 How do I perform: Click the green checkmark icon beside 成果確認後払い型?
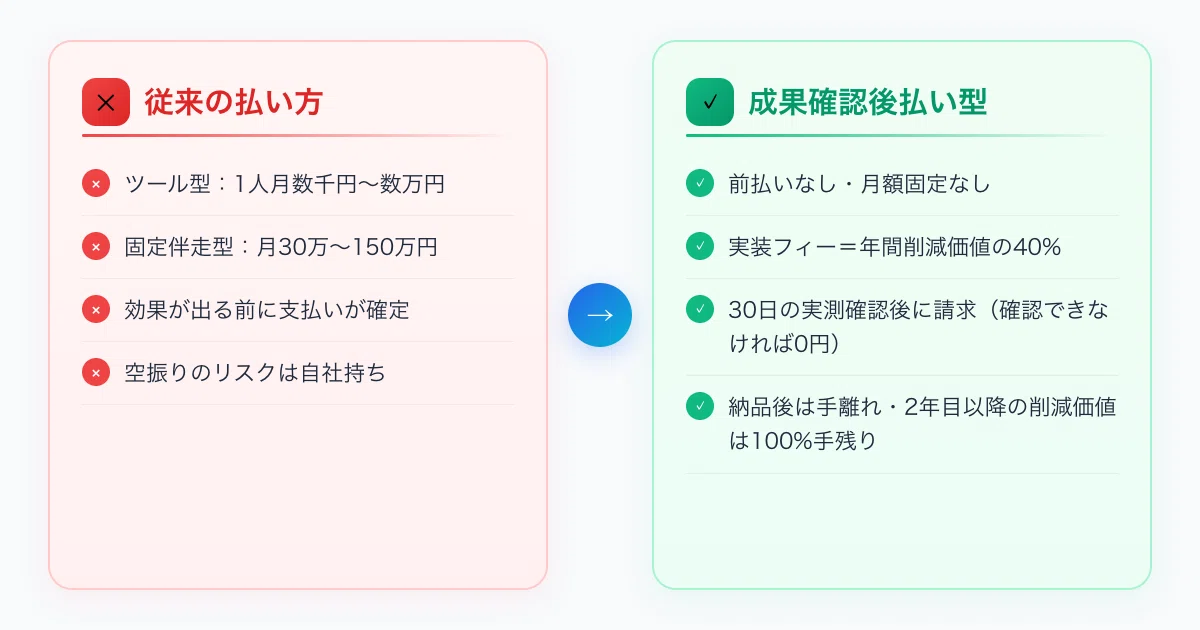pyautogui.click(x=710, y=102)
